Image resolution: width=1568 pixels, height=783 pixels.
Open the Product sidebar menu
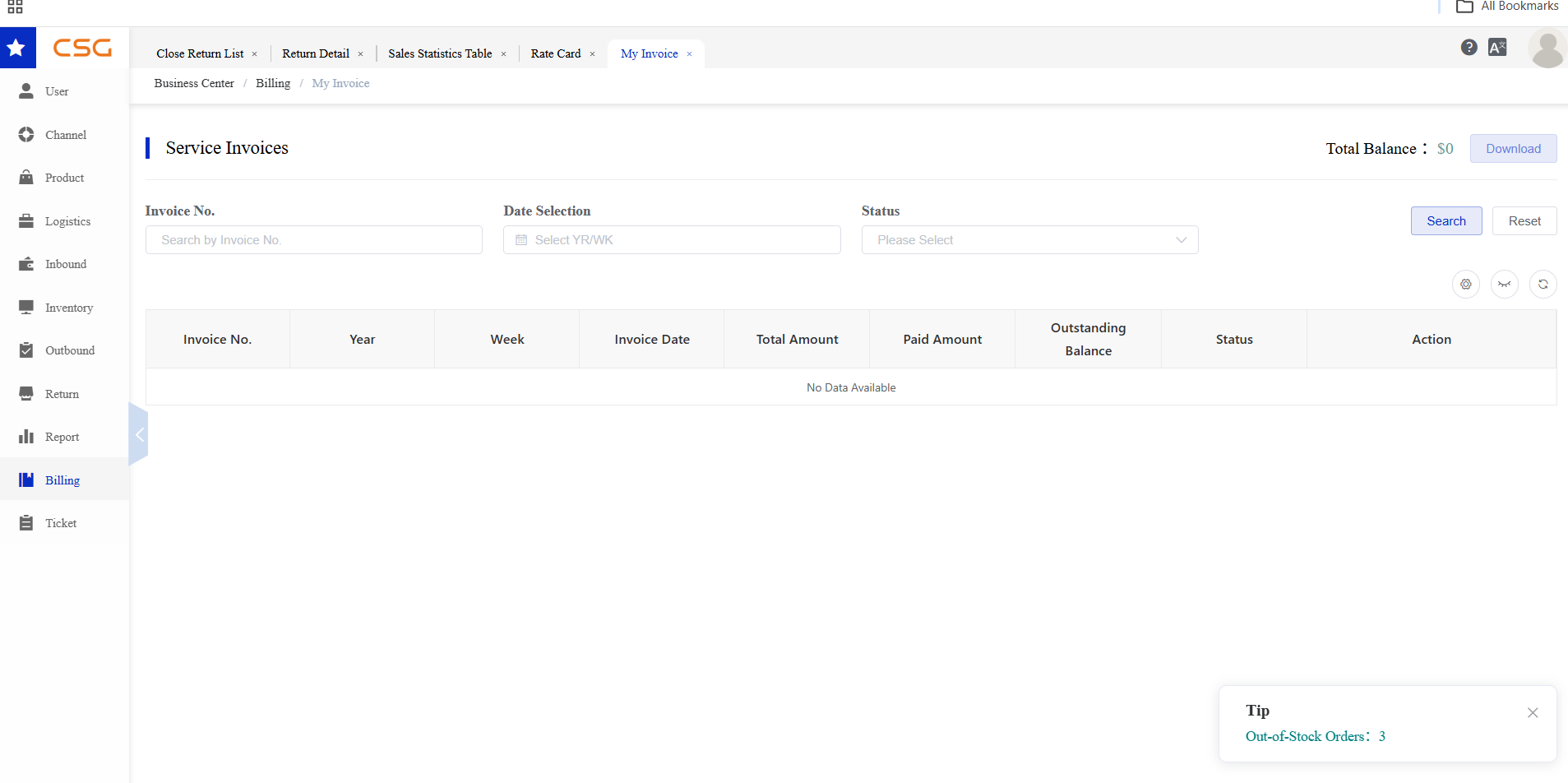tap(64, 178)
